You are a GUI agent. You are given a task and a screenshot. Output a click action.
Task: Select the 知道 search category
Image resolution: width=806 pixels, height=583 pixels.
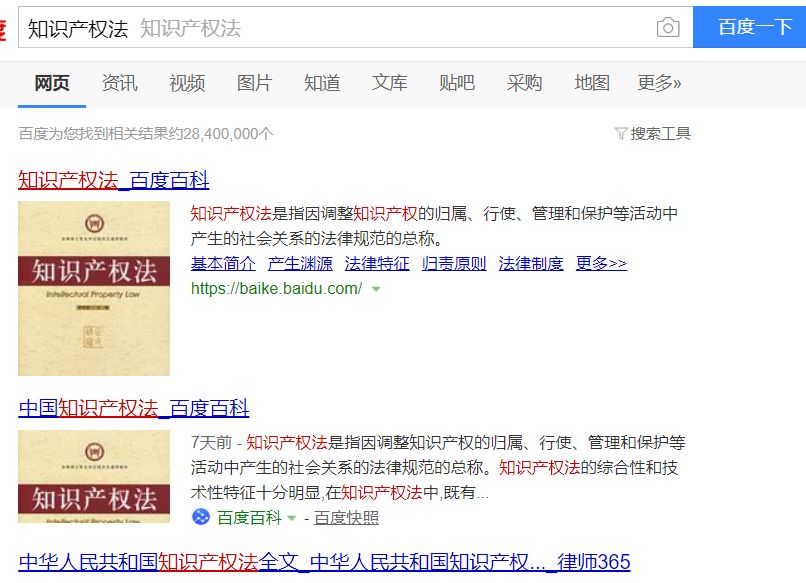(x=321, y=84)
